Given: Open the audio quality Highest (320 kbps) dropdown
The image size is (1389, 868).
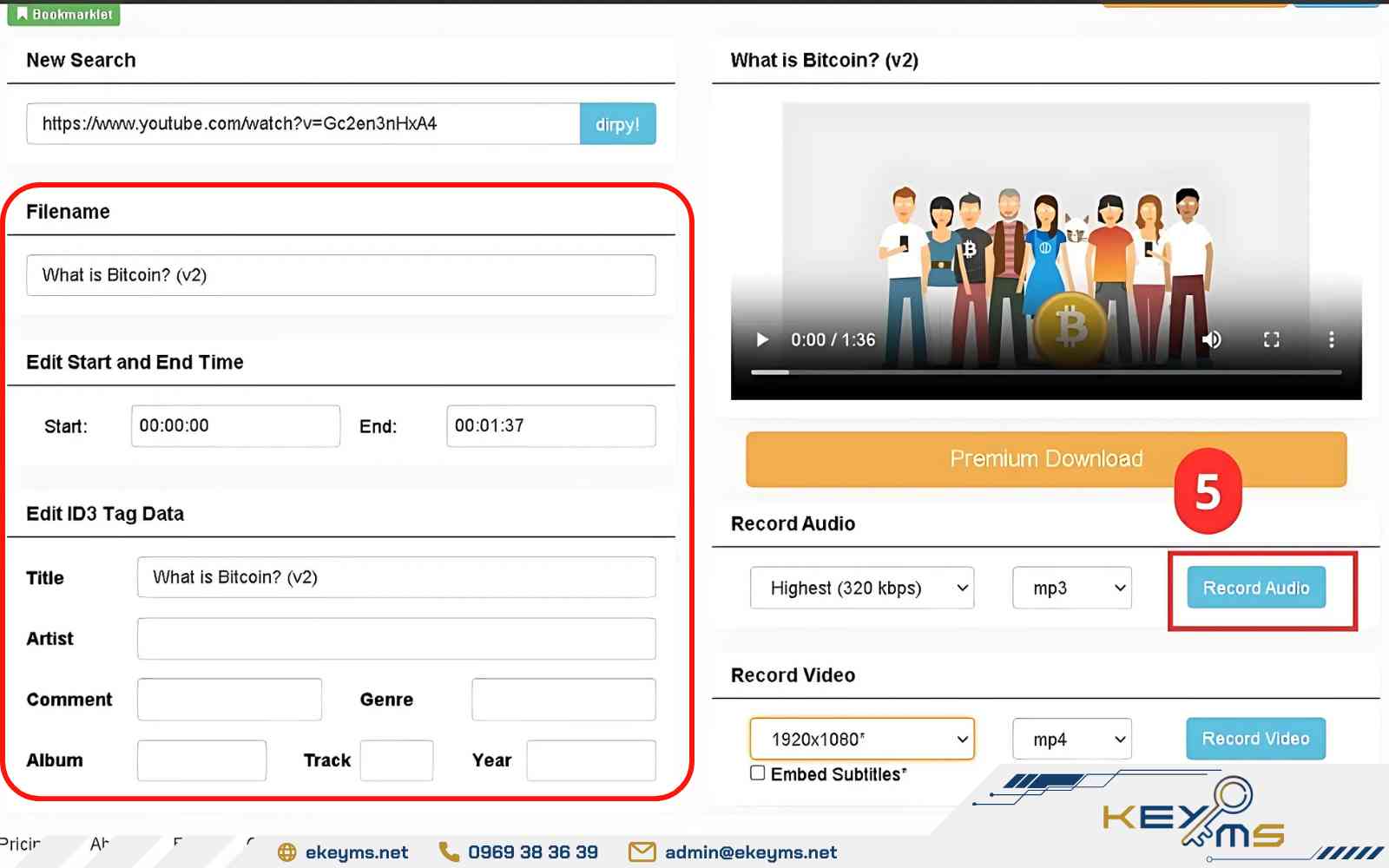Looking at the screenshot, I should (862, 588).
